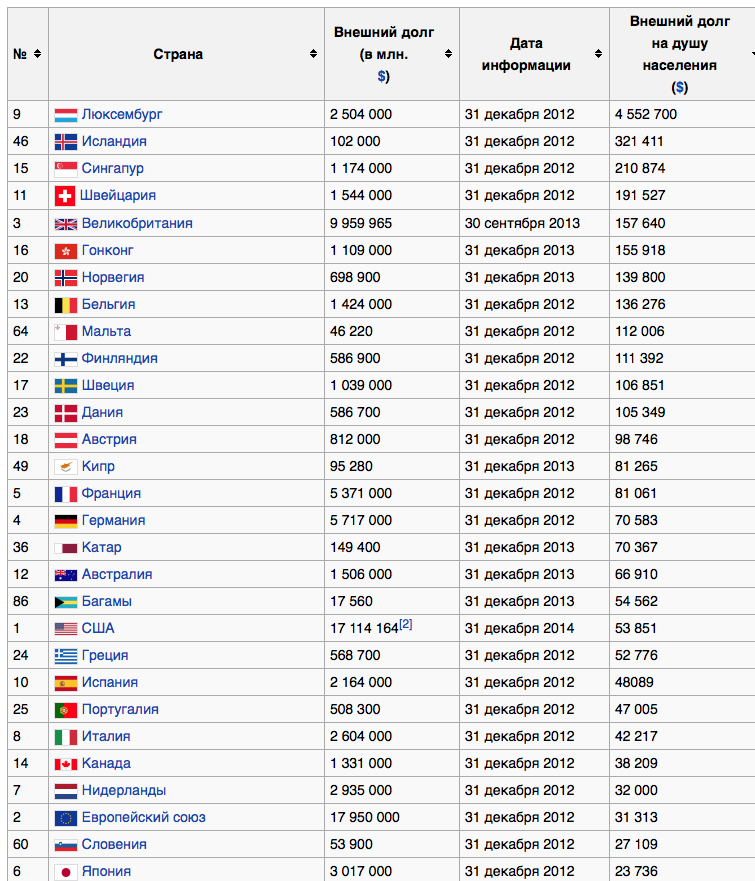The height and width of the screenshot is (881, 755).
Task: Click footnote reference [2] for США
Action: click(x=406, y=625)
